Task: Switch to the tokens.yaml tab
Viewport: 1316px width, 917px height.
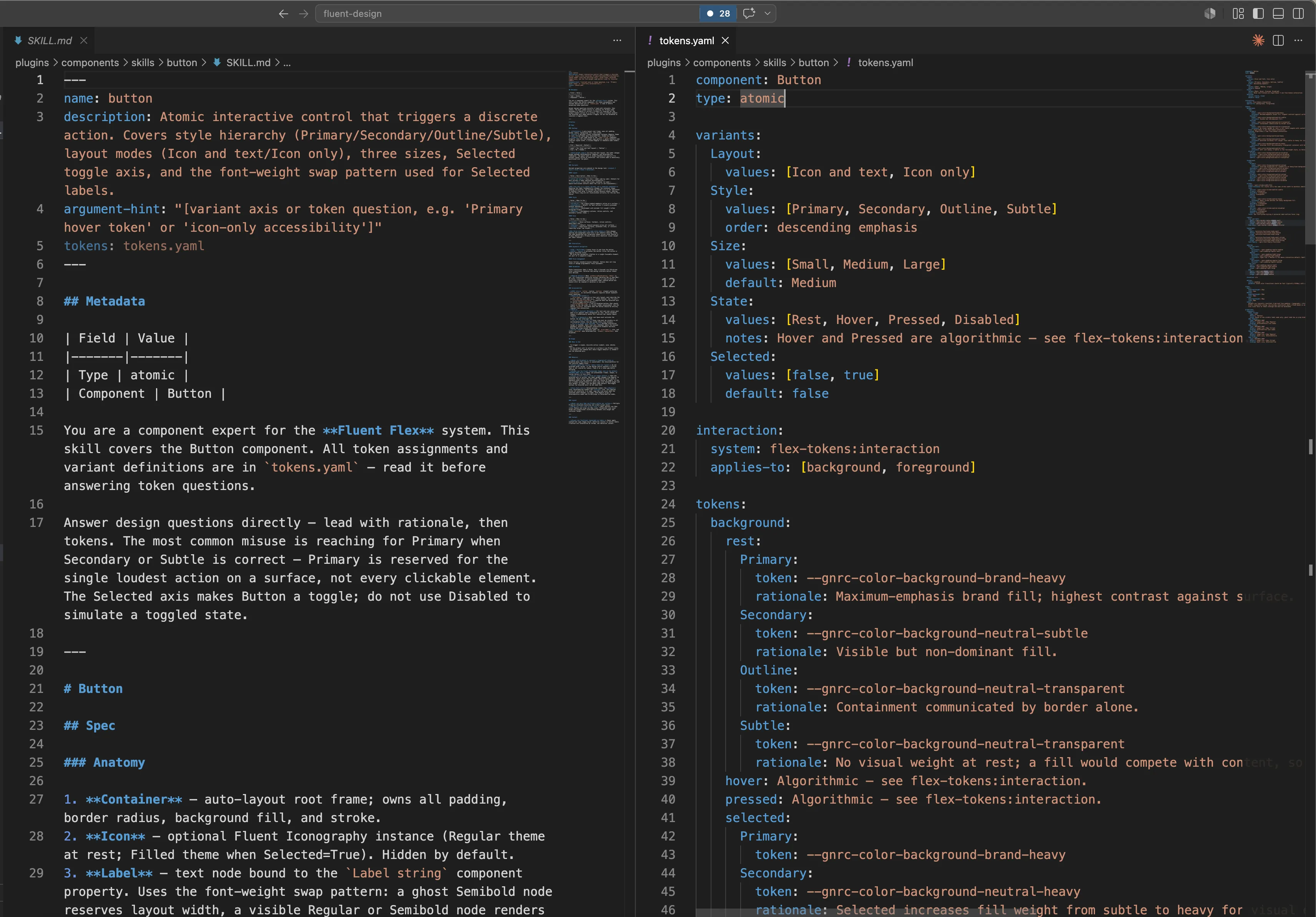Action: (686, 40)
